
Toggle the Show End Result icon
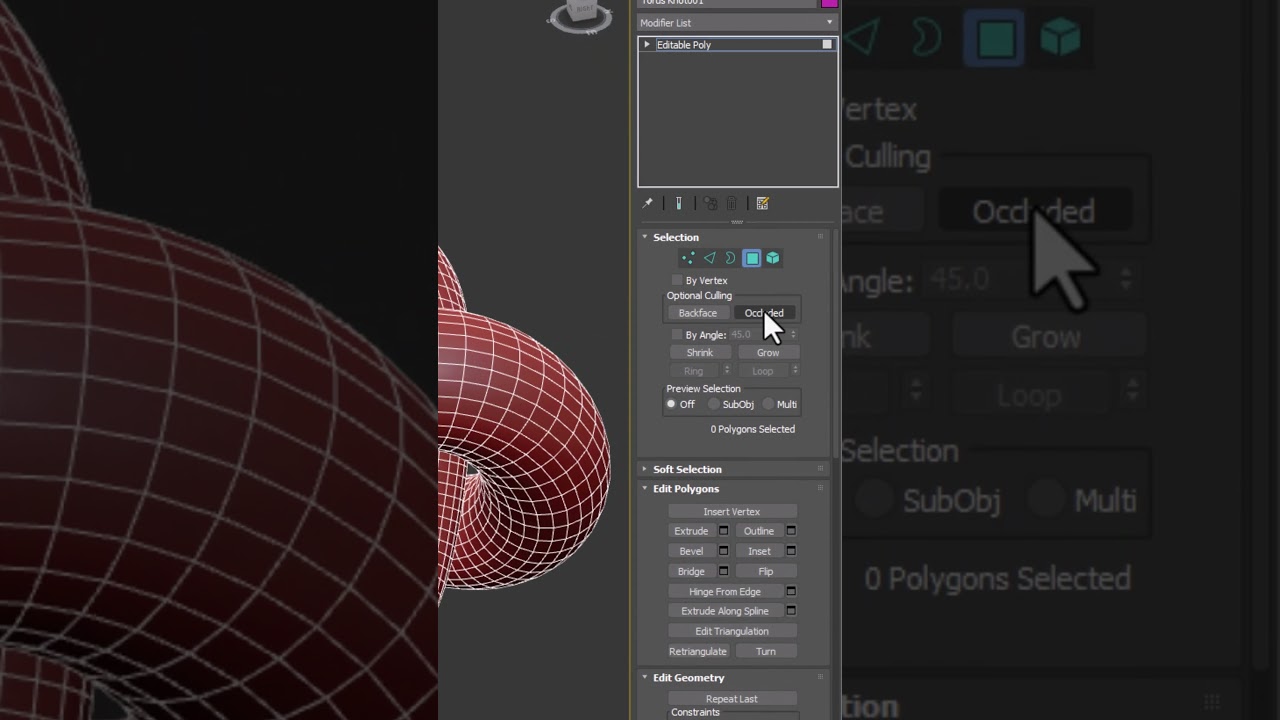coord(679,203)
